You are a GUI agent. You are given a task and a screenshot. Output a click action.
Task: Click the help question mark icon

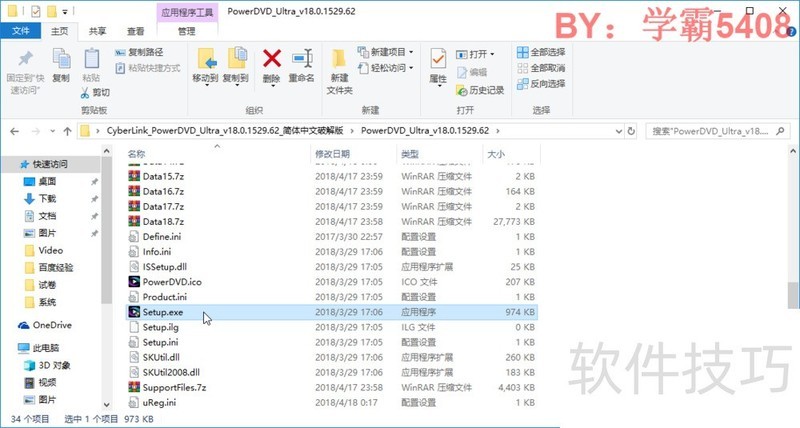pyautogui.click(x=791, y=32)
